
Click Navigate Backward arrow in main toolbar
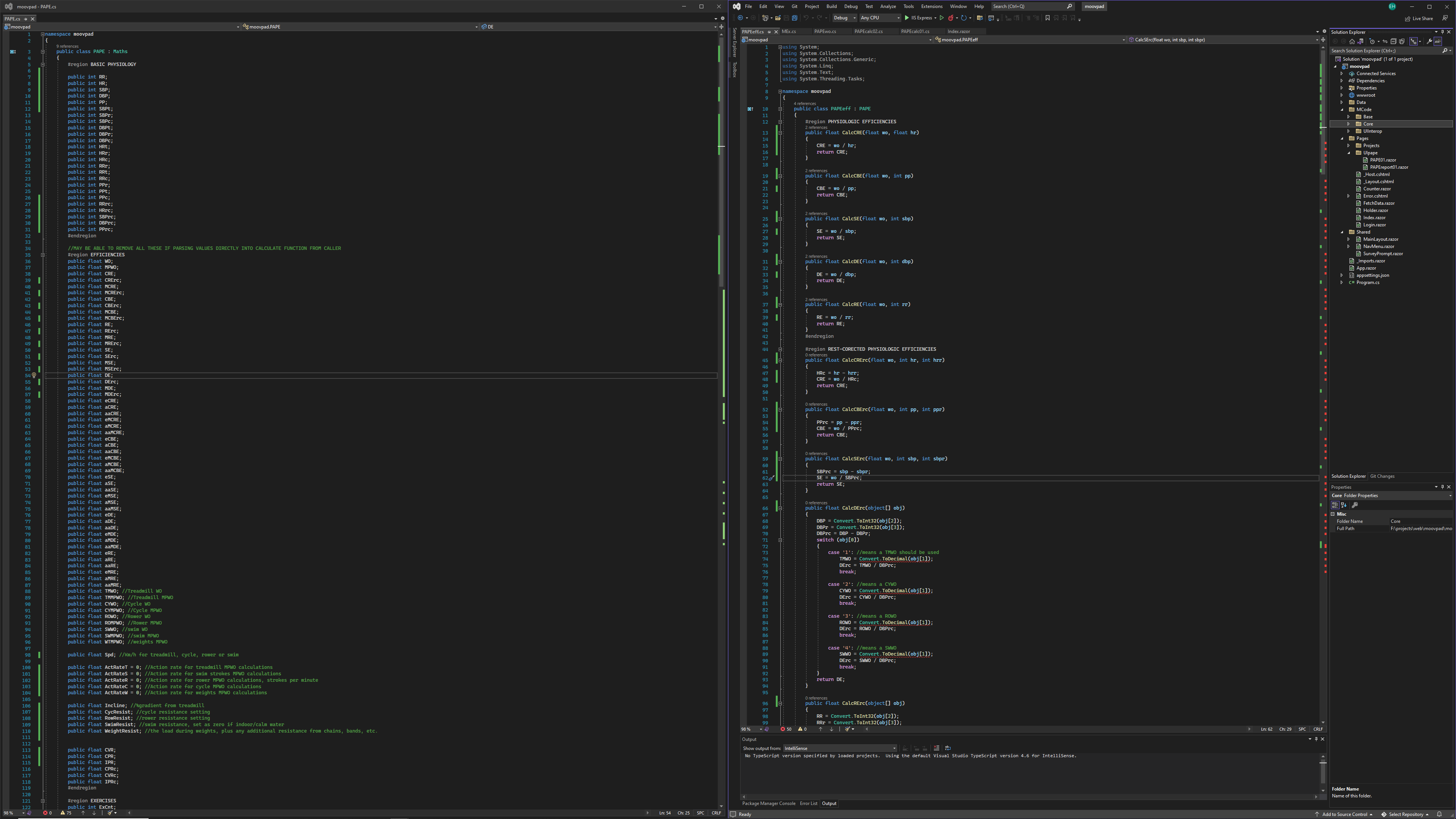point(741,18)
